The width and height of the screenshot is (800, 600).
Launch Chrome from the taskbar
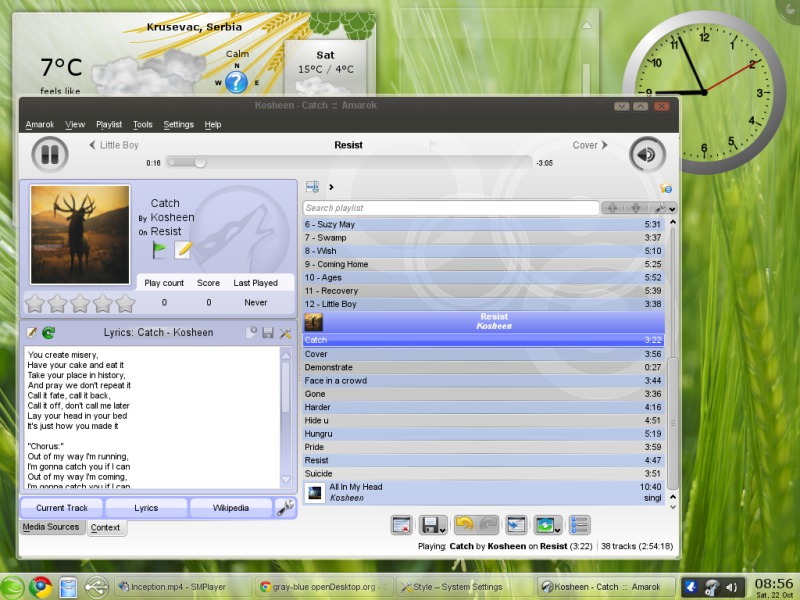pos(40,587)
